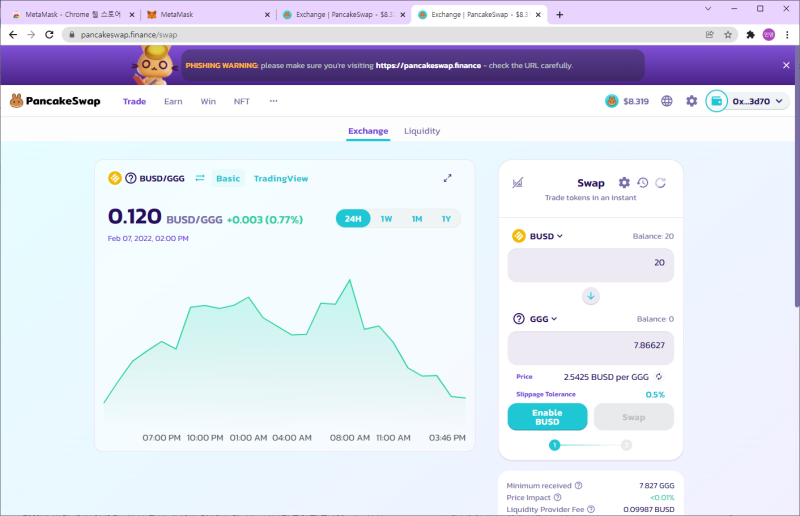The image size is (800, 516).
Task: Click the BUSD amount input field
Action: [591, 265]
